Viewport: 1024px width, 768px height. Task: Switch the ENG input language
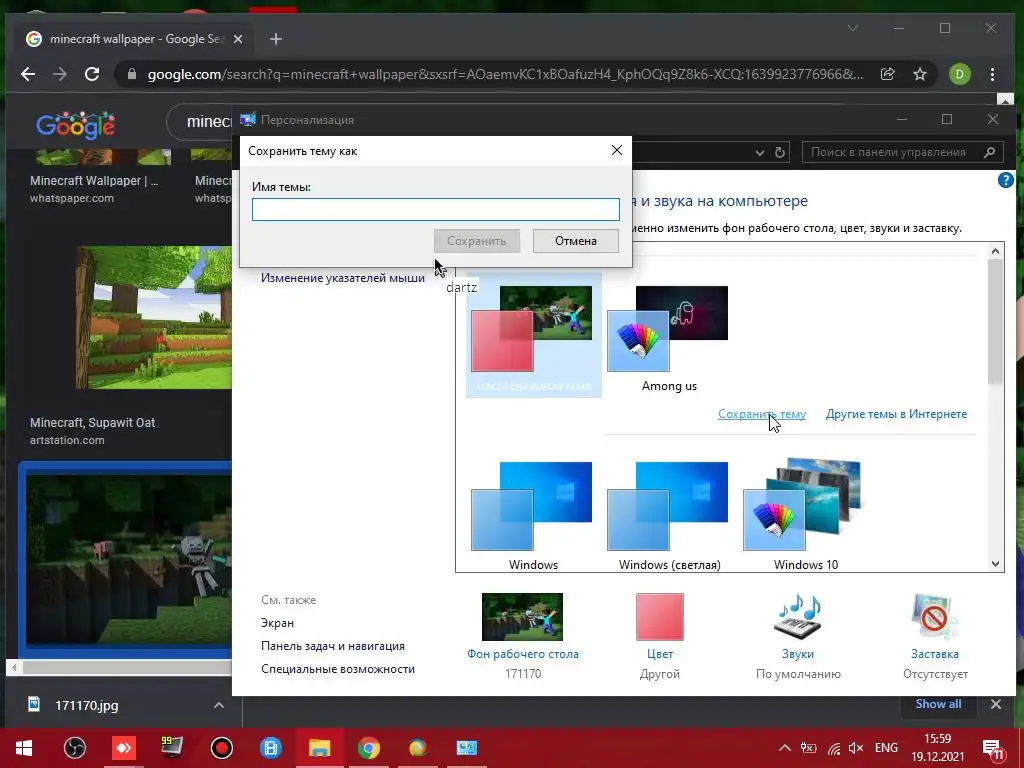886,748
